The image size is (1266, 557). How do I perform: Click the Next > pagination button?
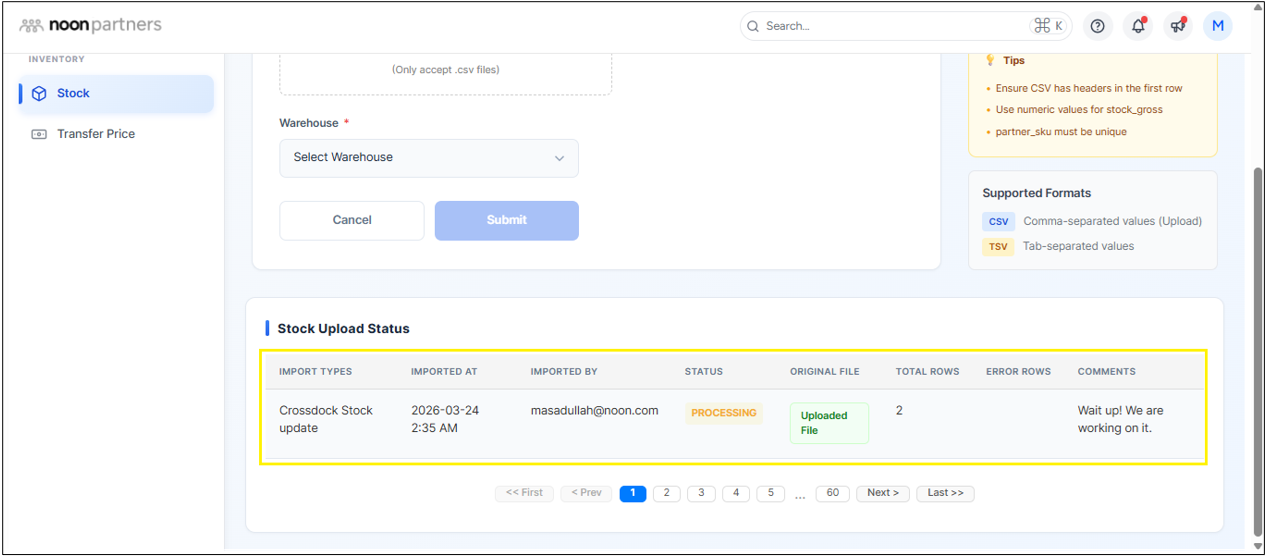882,493
